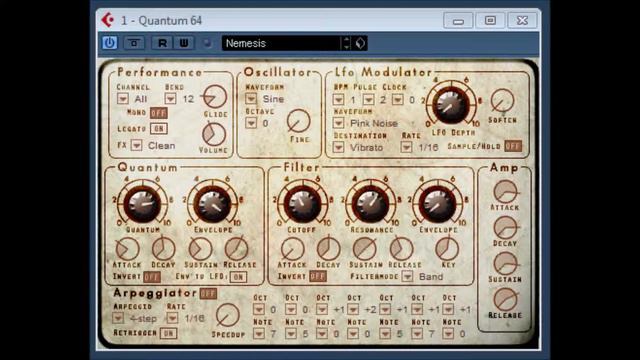
Task: Click the Read automation R button
Action: [x=162, y=43]
